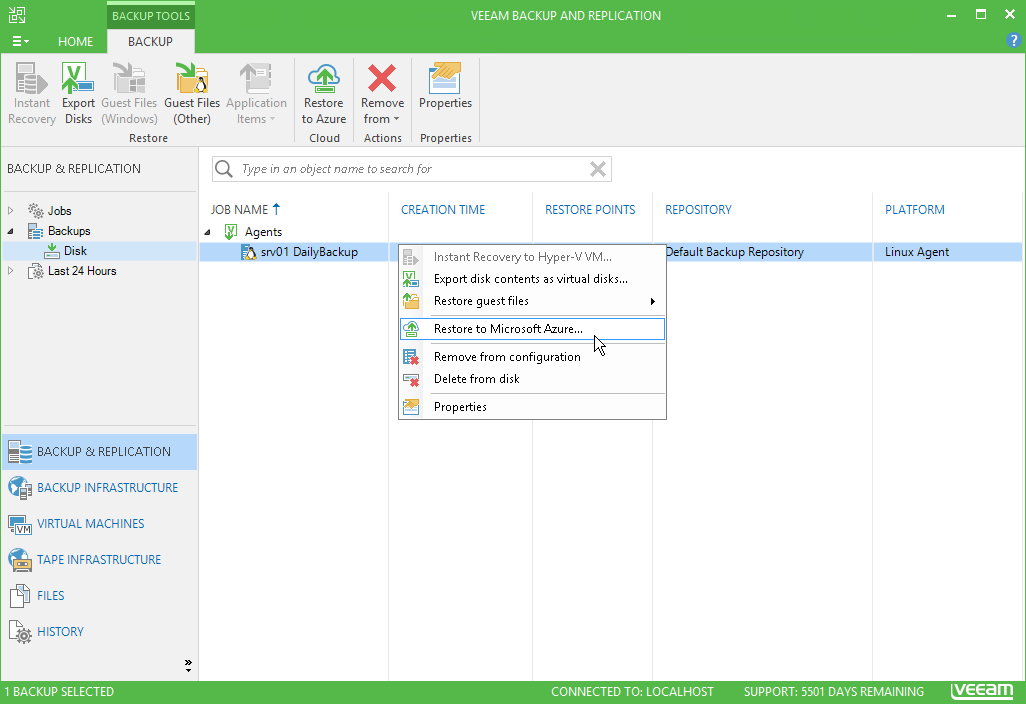Viewport: 1026px width, 704px height.
Task: Sort by the RESTORE POINTS column header
Action: click(590, 209)
